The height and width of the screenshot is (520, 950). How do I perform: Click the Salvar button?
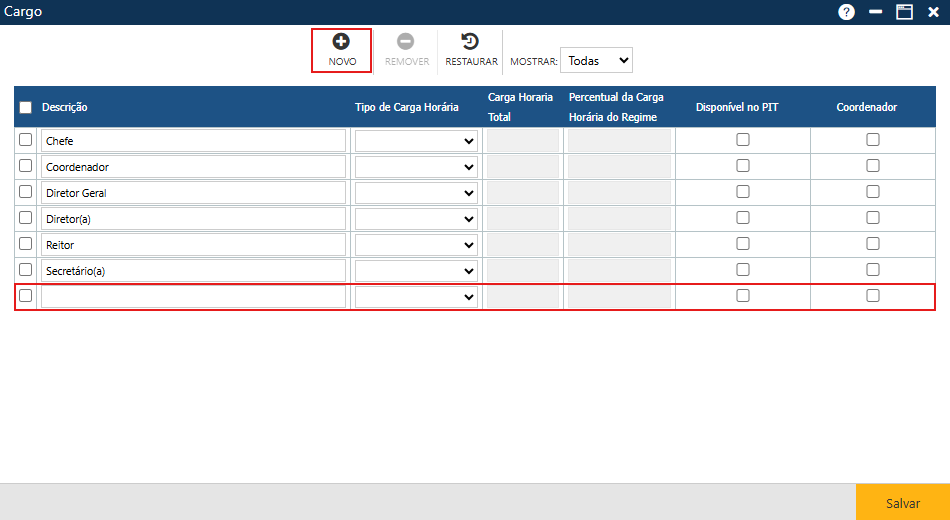pyautogui.click(x=903, y=502)
